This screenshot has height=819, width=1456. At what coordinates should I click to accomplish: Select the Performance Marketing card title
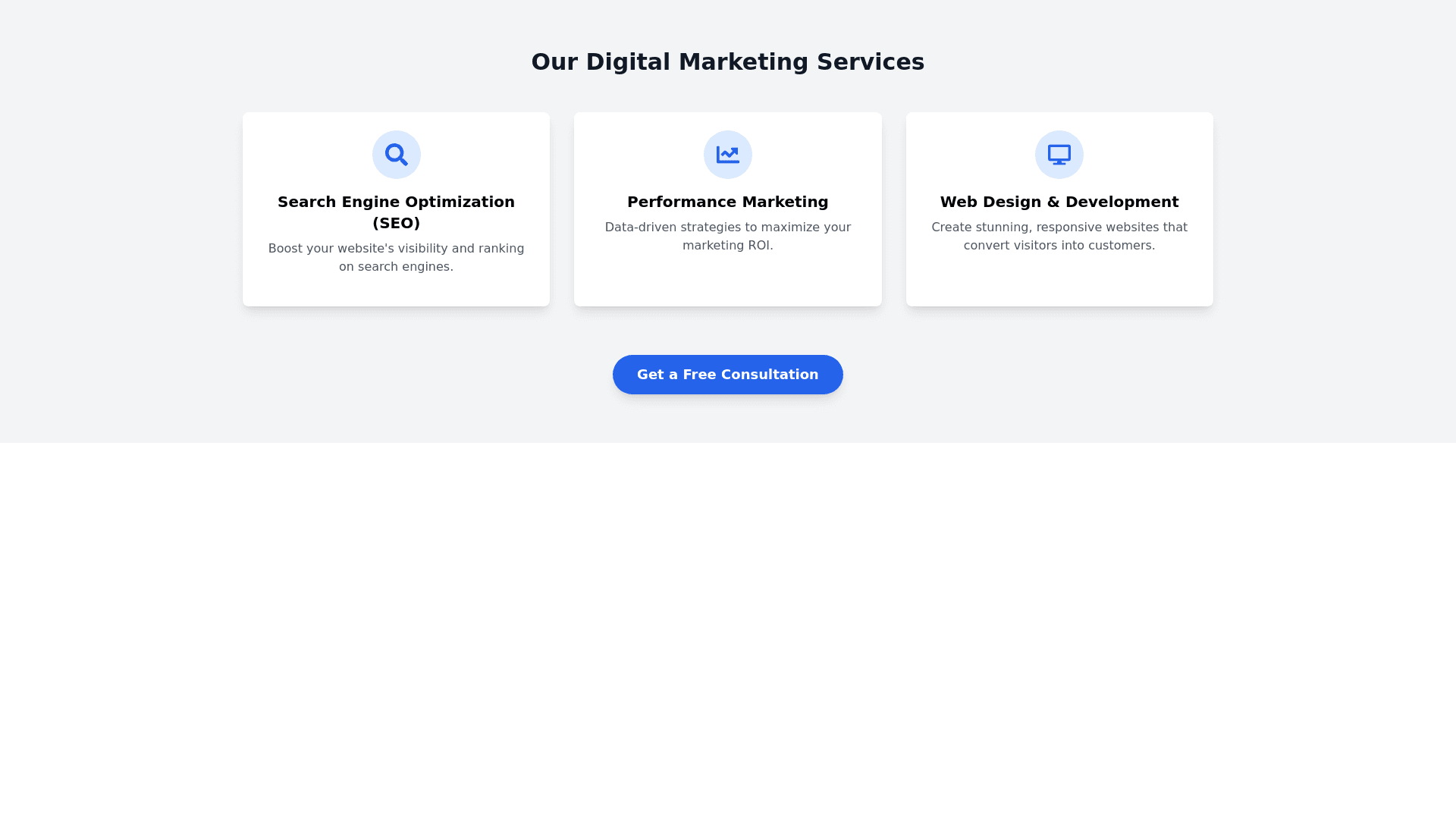[x=728, y=202]
